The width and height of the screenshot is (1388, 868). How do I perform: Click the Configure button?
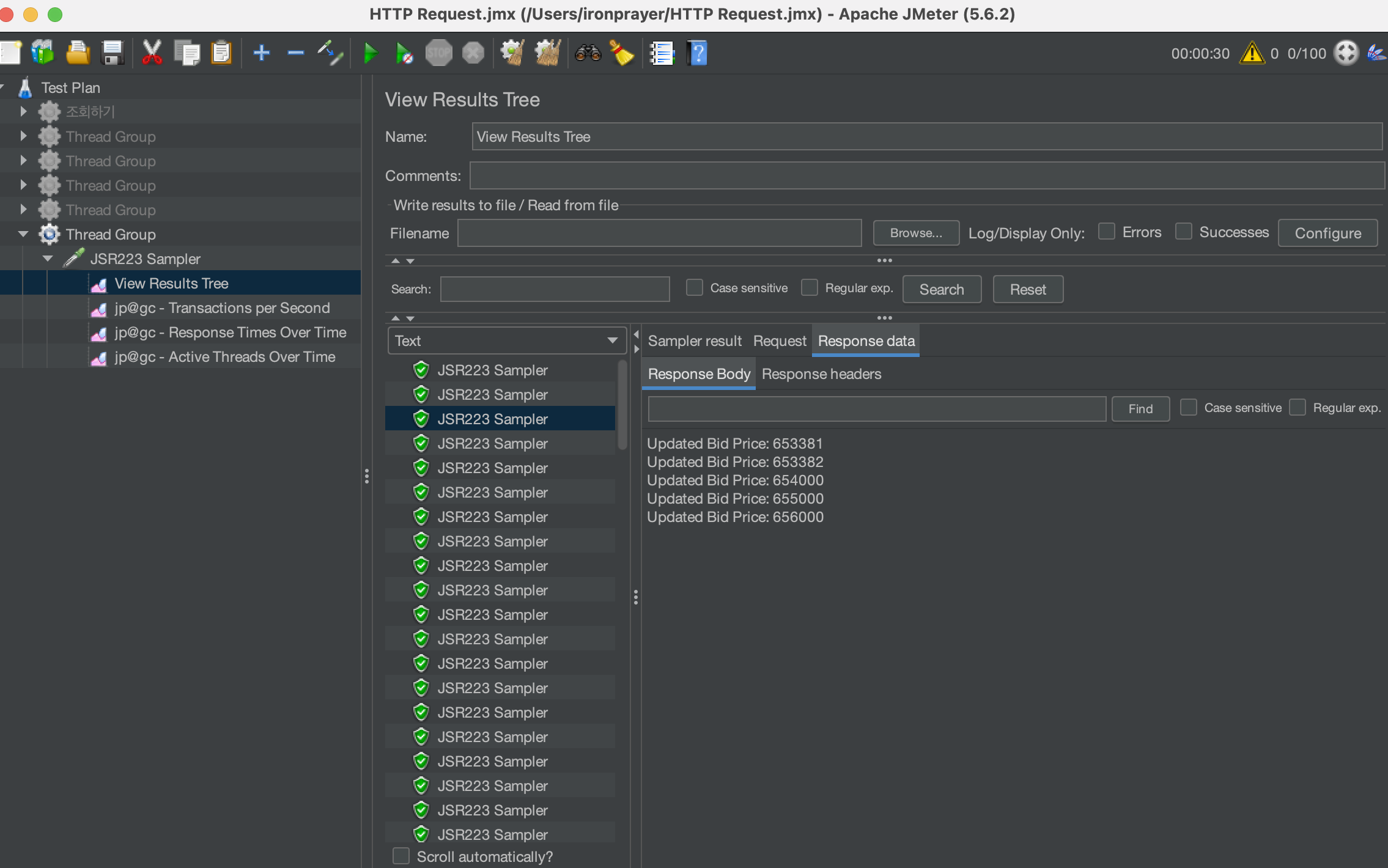(x=1327, y=234)
